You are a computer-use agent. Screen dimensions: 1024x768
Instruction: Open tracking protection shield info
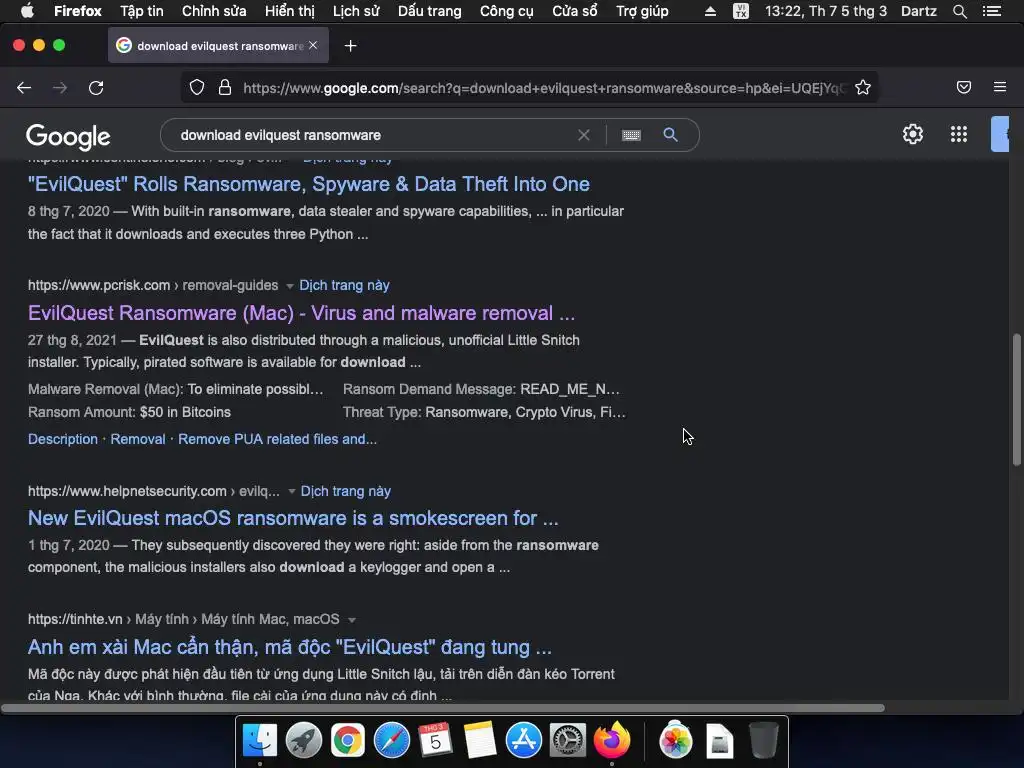click(x=197, y=88)
